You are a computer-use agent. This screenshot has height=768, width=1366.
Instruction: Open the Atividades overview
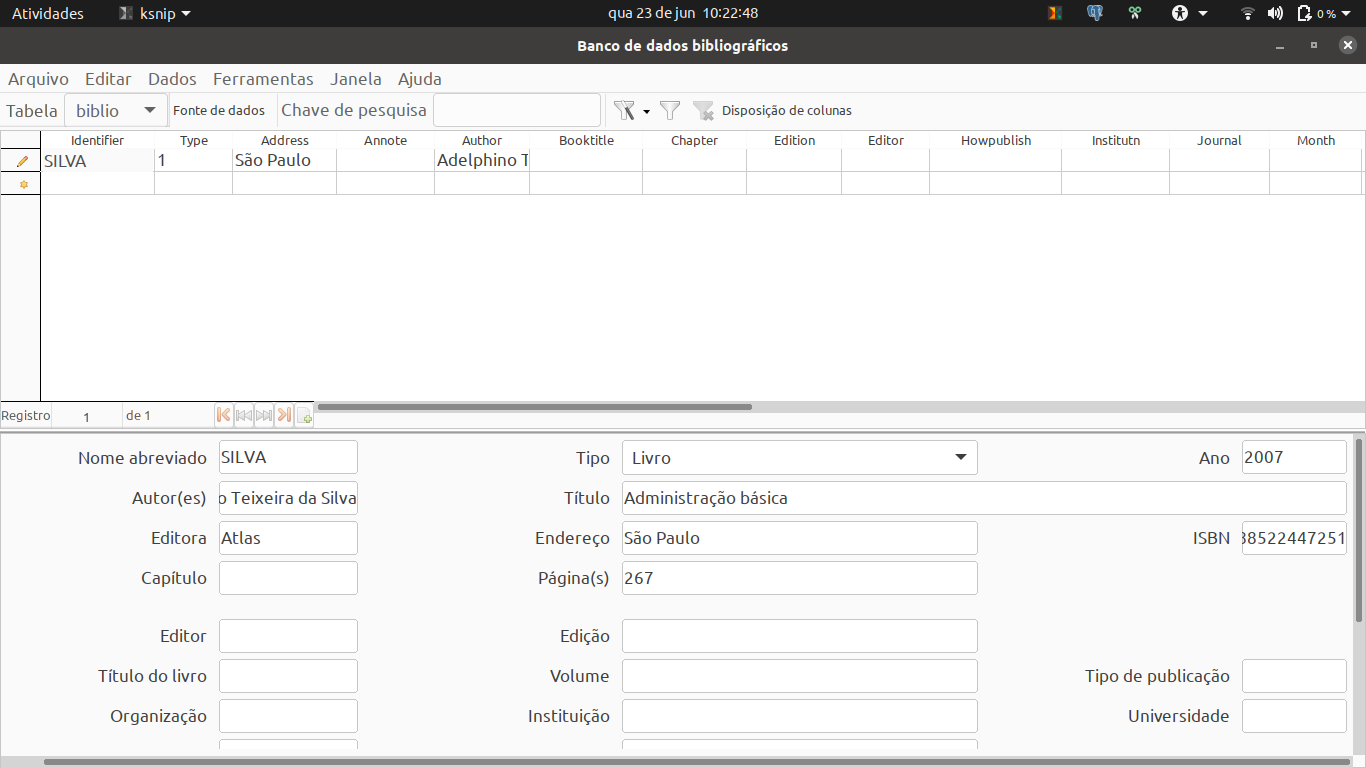(48, 13)
